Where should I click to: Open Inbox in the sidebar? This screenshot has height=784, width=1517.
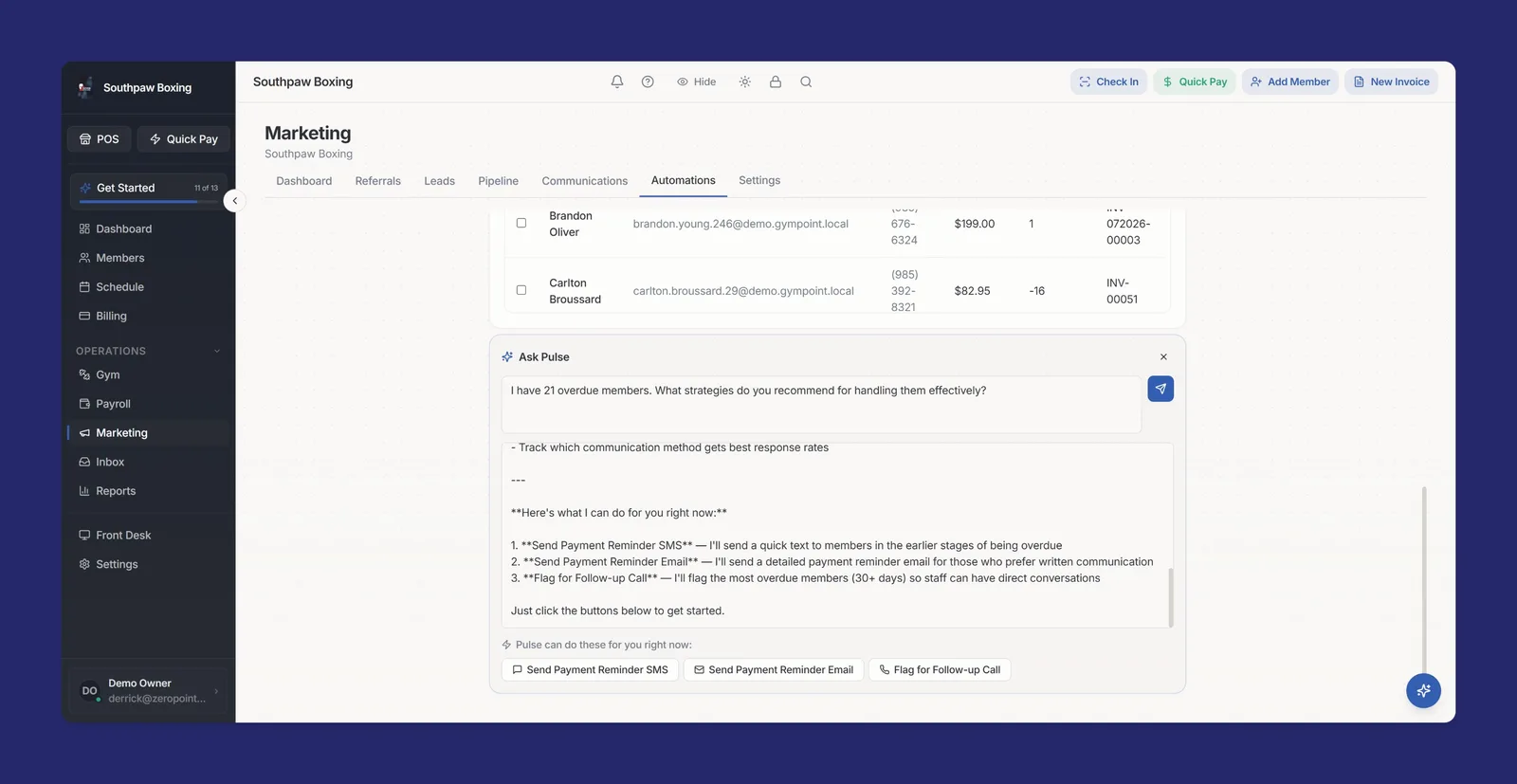(x=149, y=462)
